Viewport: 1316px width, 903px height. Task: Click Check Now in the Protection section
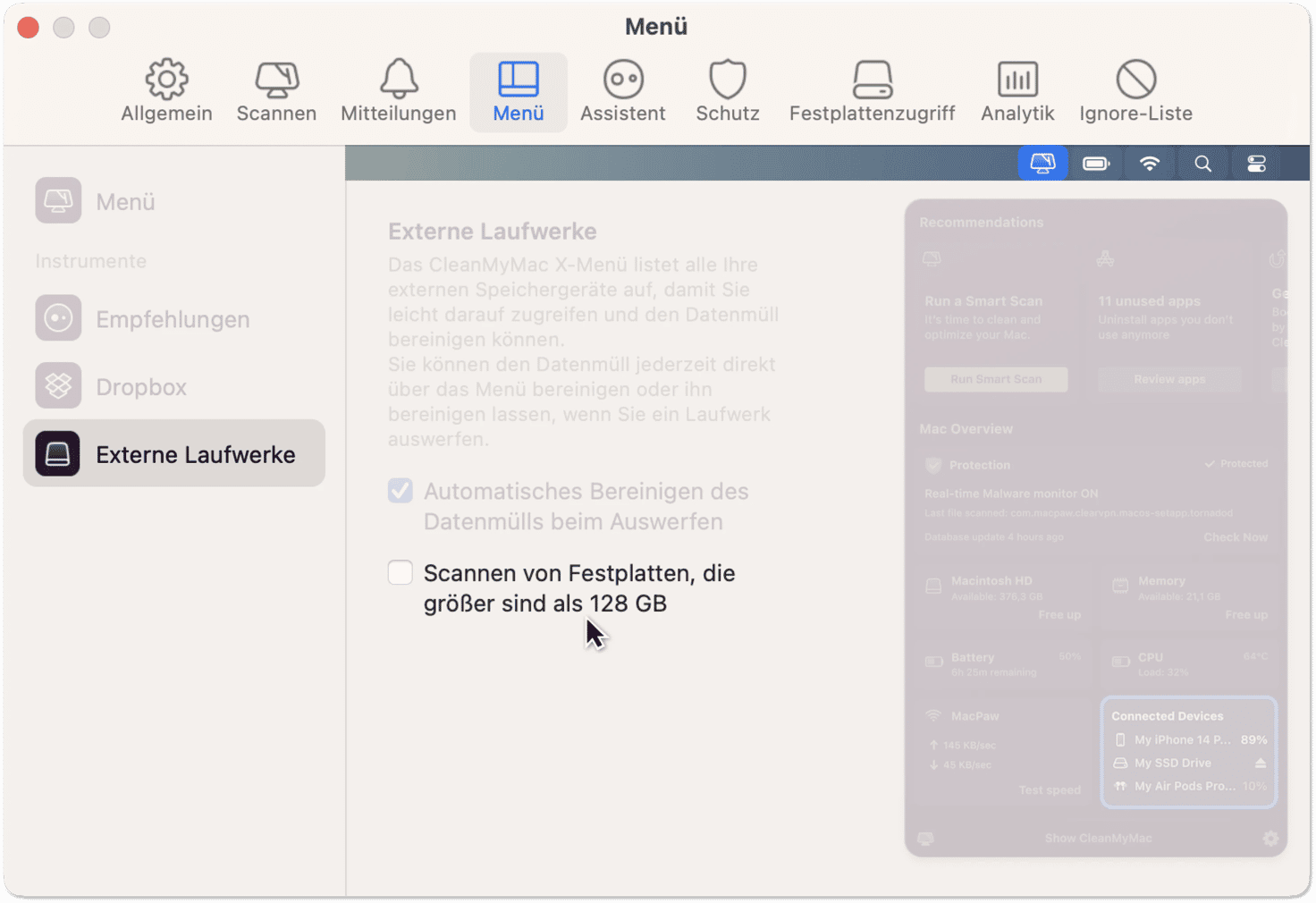[x=1236, y=537]
